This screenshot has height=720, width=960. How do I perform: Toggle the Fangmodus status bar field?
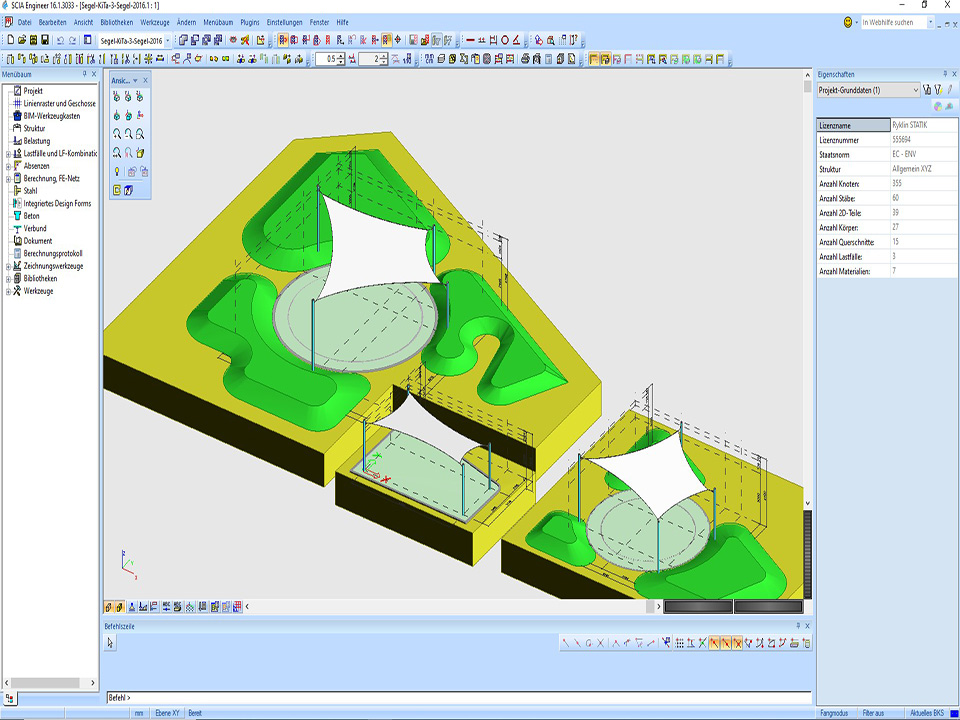(832, 713)
